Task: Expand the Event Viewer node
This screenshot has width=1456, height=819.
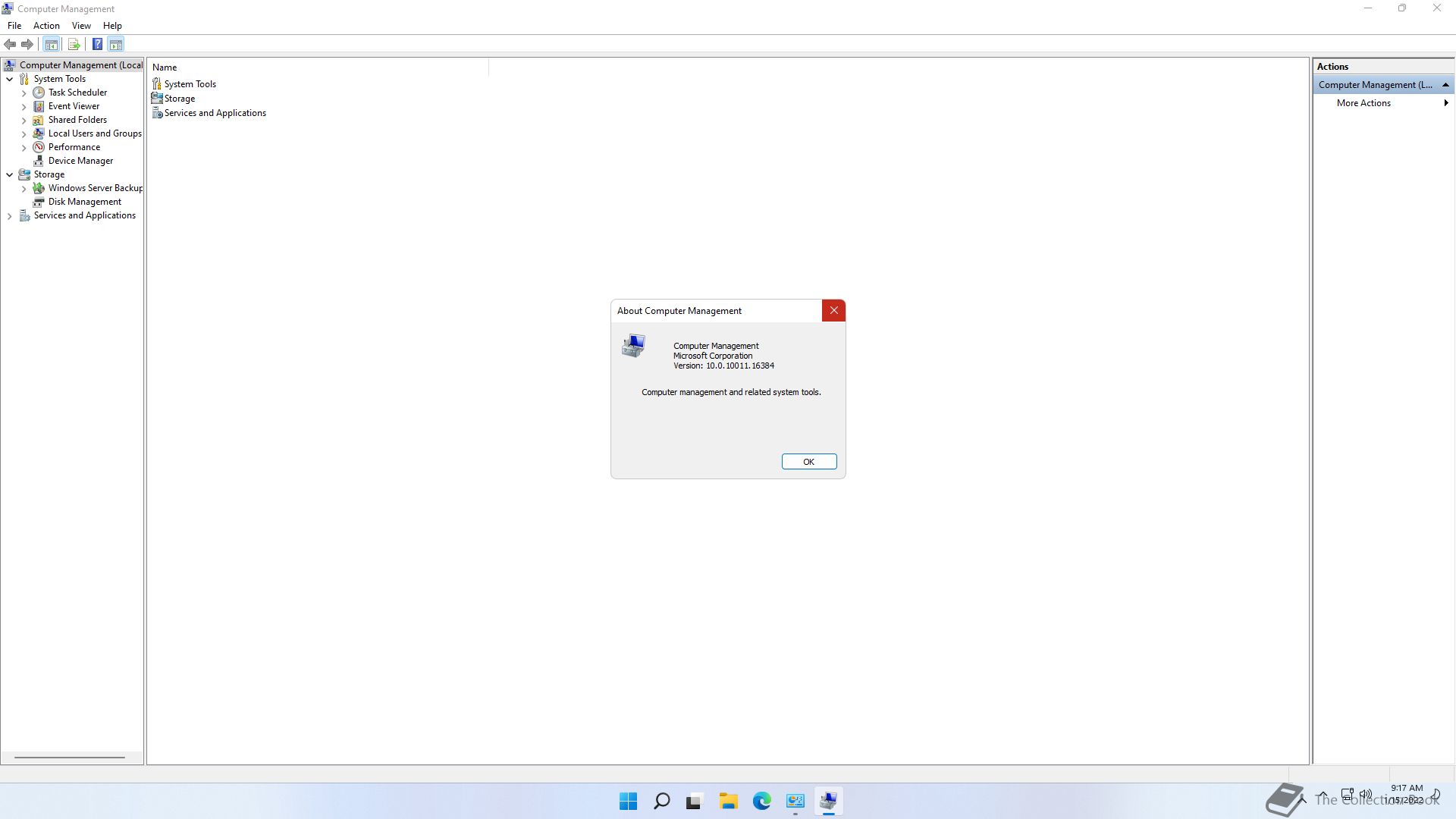Action: 24,106
